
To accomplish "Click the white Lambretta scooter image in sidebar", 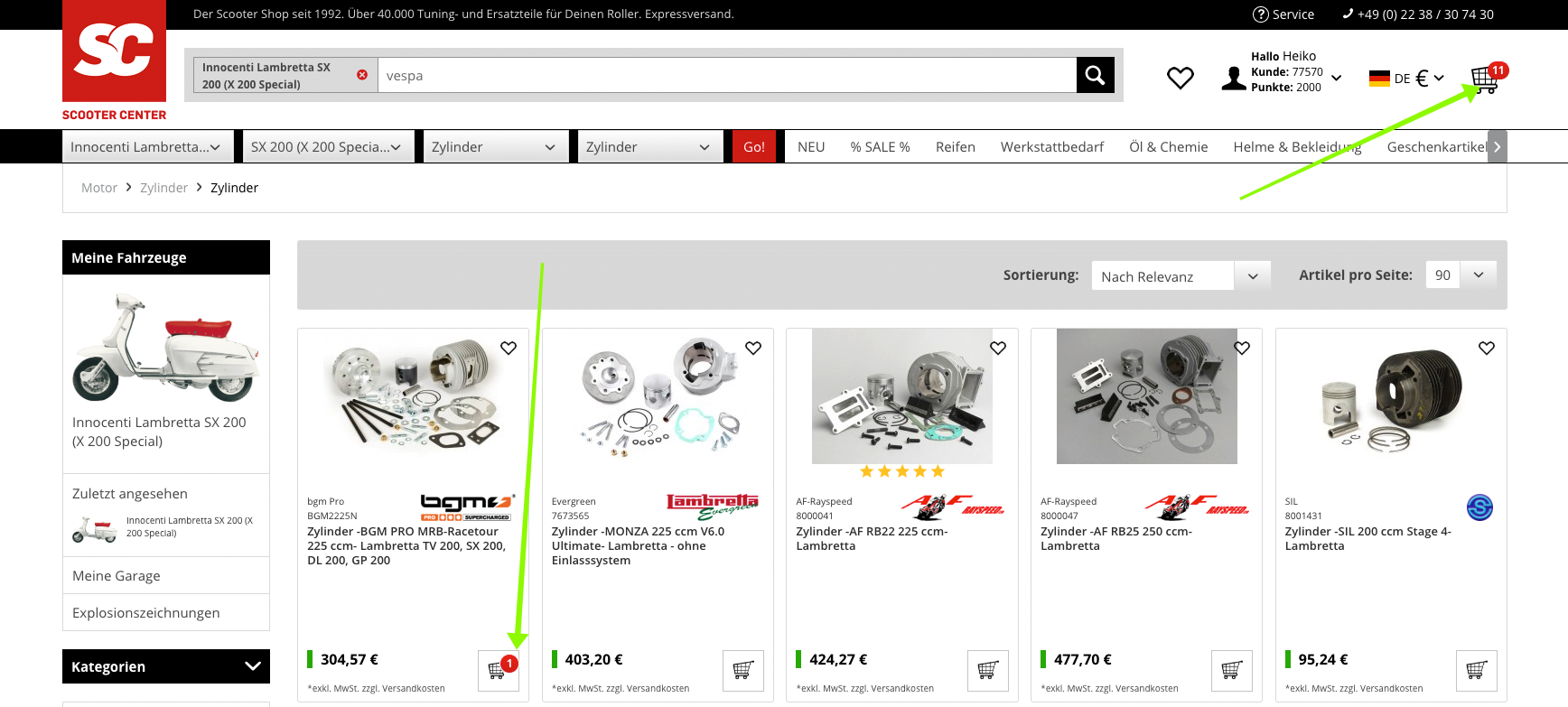I will [x=166, y=348].
